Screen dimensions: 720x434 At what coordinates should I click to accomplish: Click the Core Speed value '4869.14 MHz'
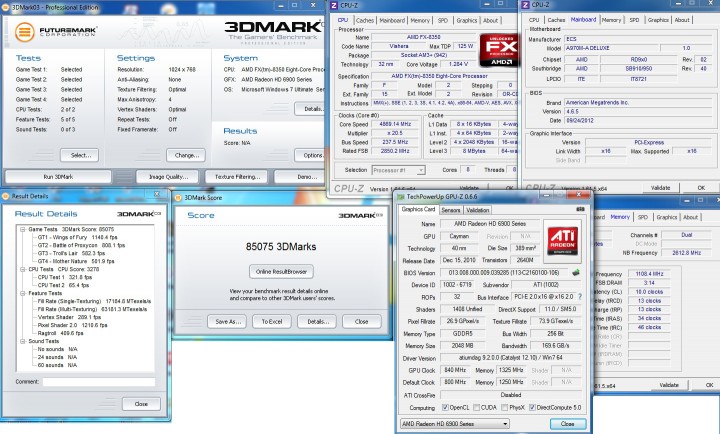[x=393, y=124]
